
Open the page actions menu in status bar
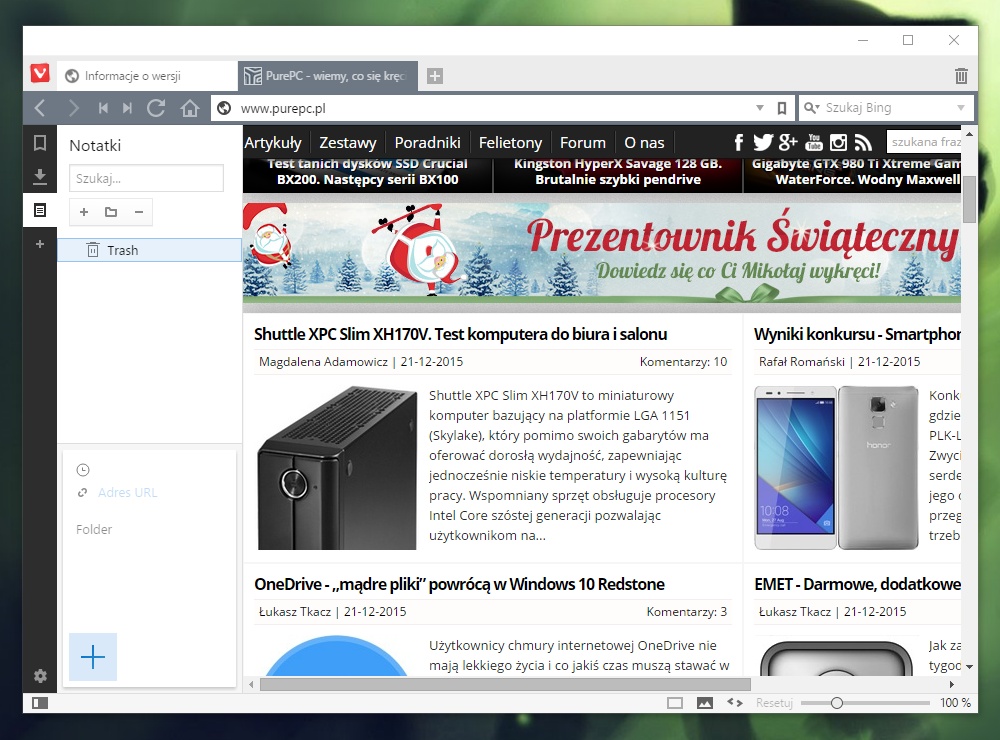pos(734,703)
